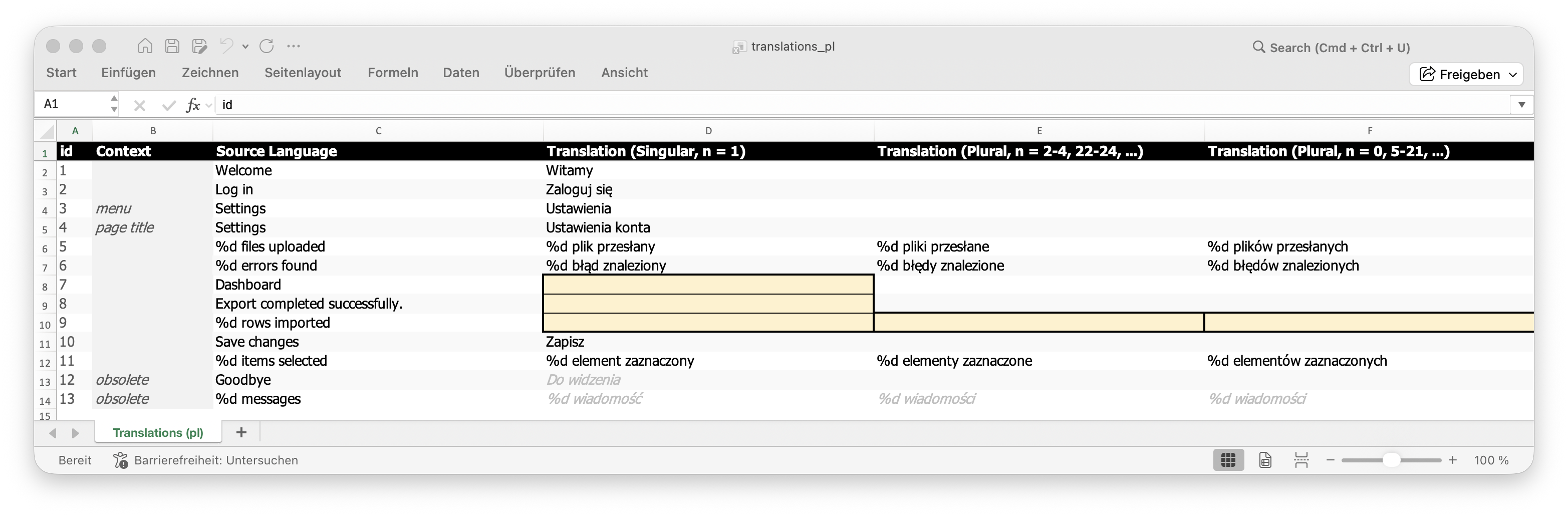
Task: Click the formula bar containing id
Action: pyautogui.click(x=861, y=105)
